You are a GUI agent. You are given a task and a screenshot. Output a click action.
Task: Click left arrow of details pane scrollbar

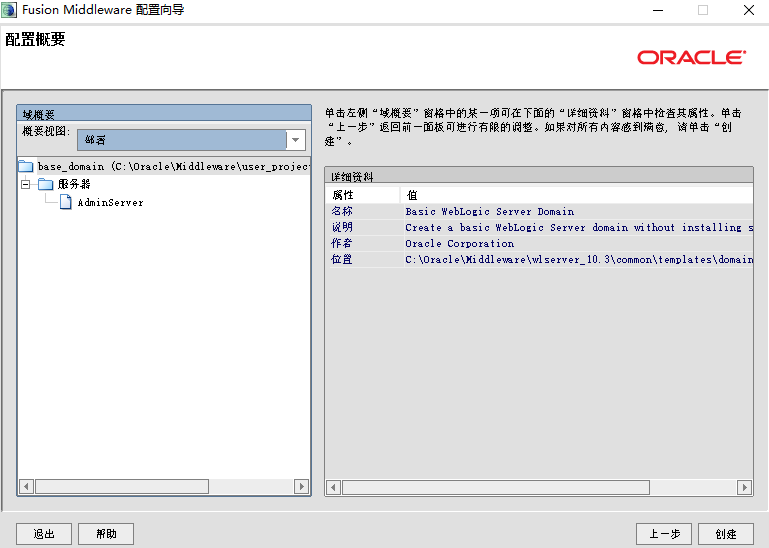click(333, 488)
